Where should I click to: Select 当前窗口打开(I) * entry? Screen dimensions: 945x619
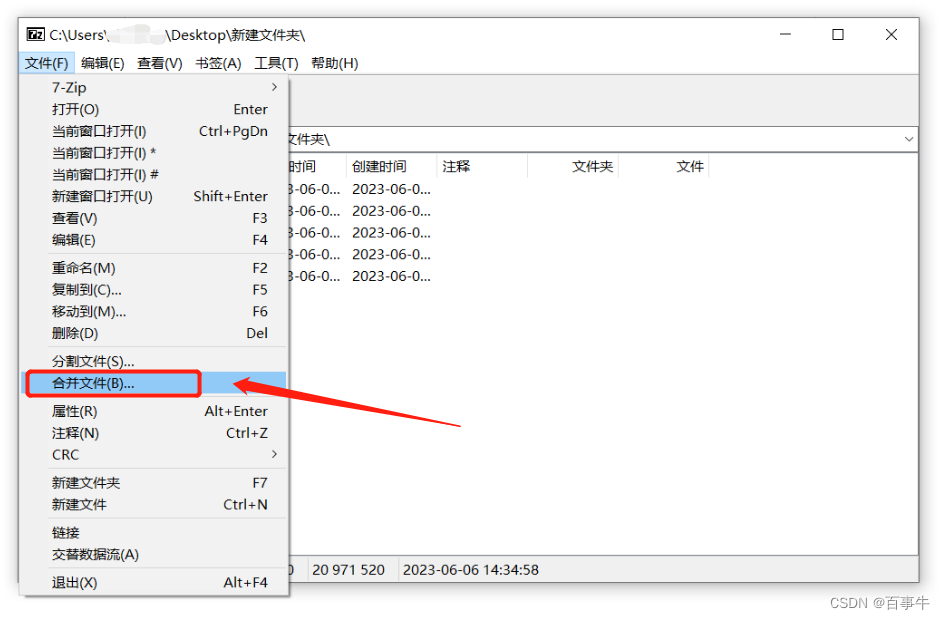[x=154, y=152]
